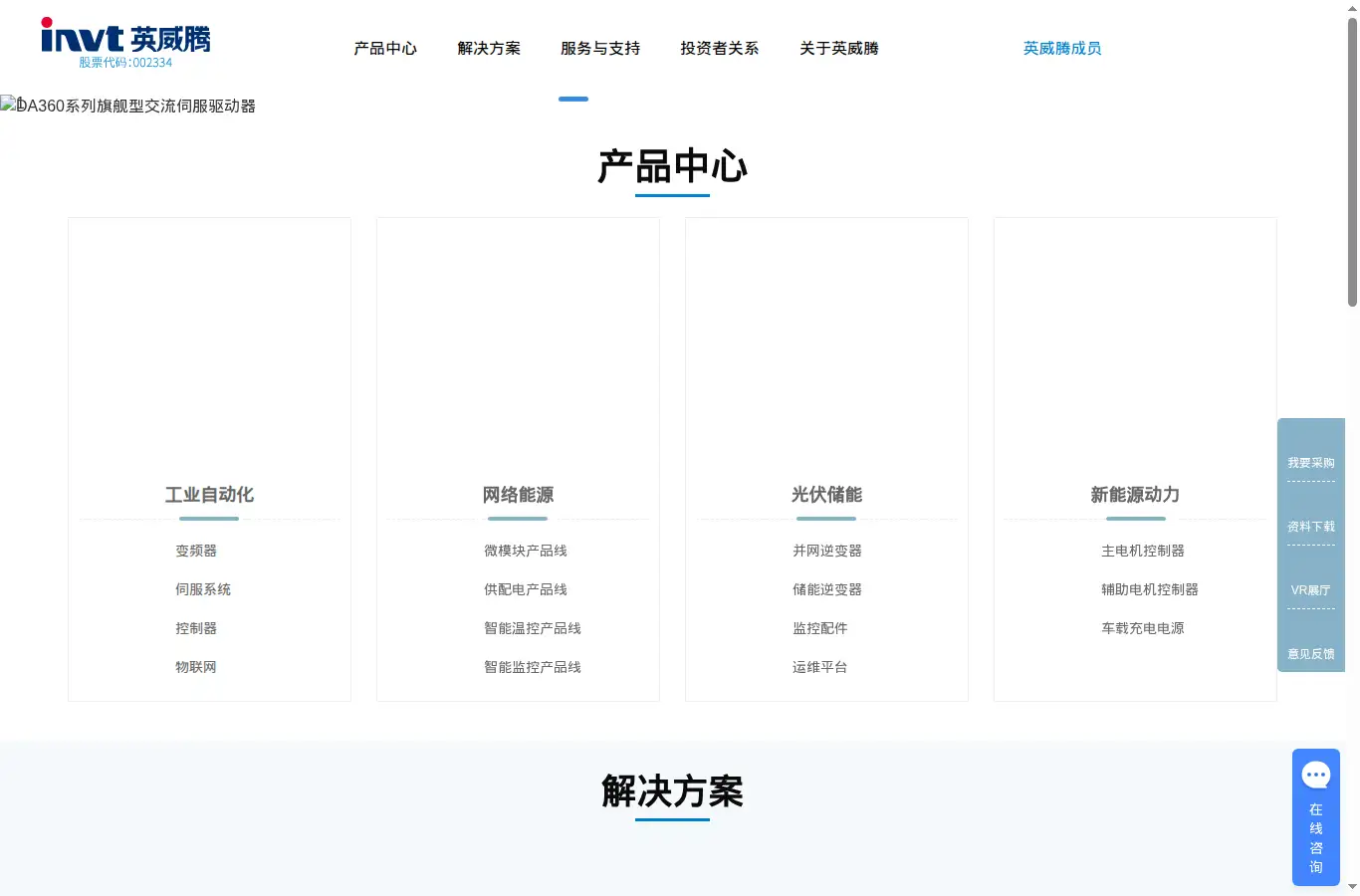Open the 网络能源 category heading
The image size is (1360, 896).
coord(518,495)
